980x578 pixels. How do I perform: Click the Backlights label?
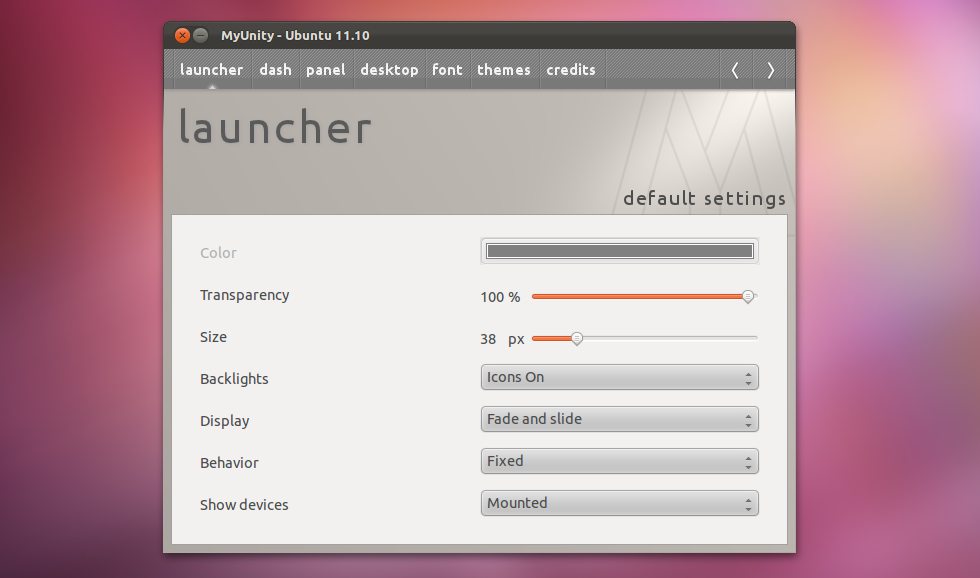[x=234, y=379]
